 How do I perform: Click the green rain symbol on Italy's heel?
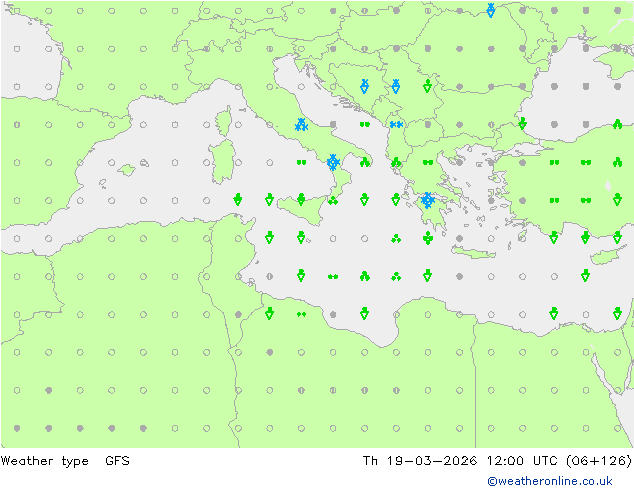click(x=365, y=162)
